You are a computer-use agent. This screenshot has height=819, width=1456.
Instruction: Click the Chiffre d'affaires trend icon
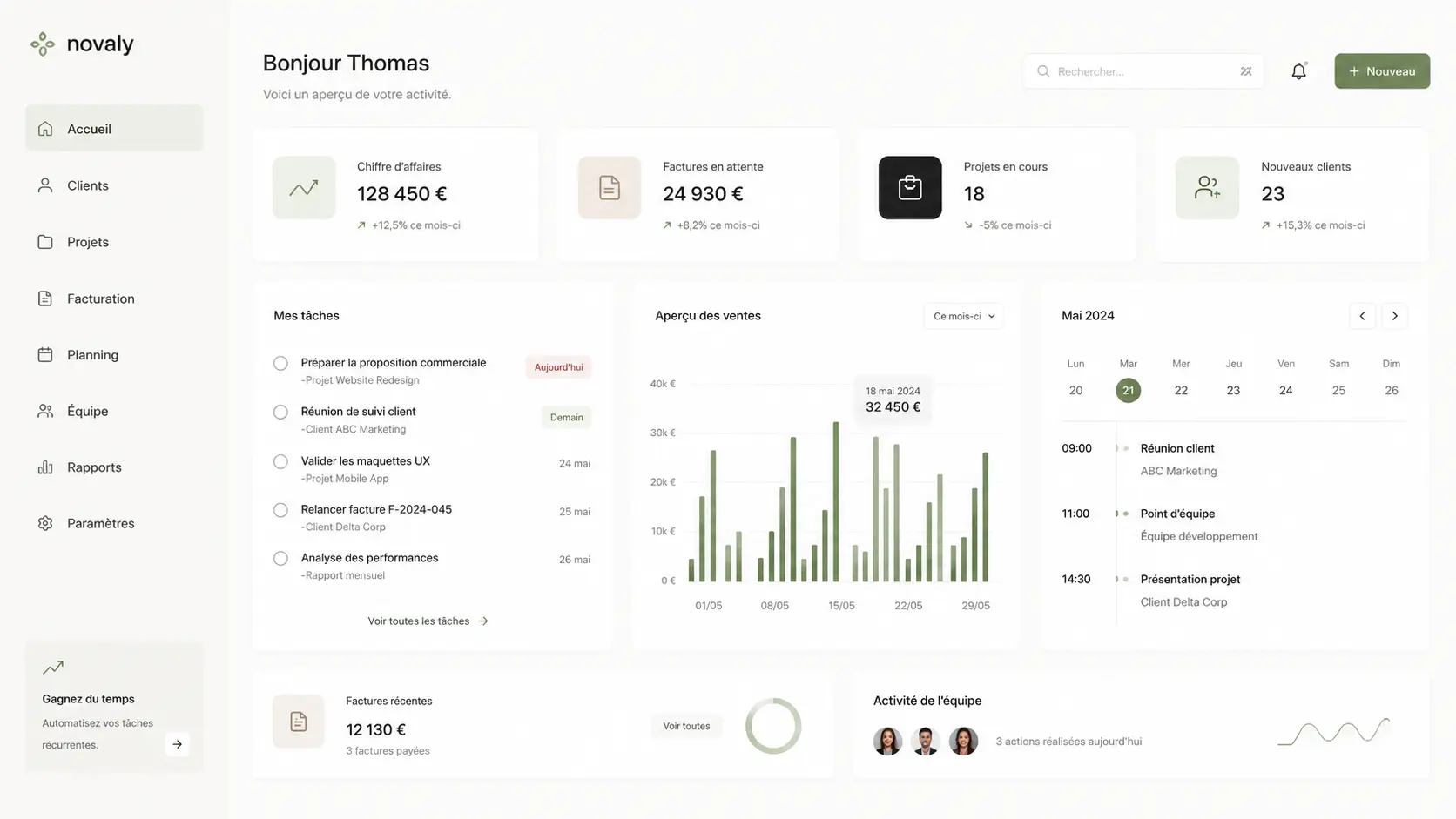(304, 187)
